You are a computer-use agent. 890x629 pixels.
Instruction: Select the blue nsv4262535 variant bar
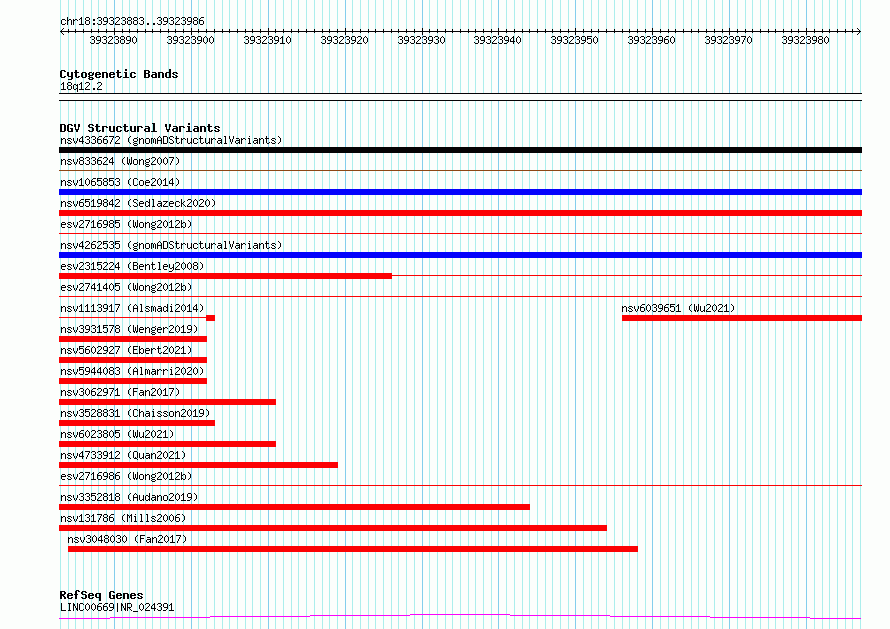pos(460,255)
